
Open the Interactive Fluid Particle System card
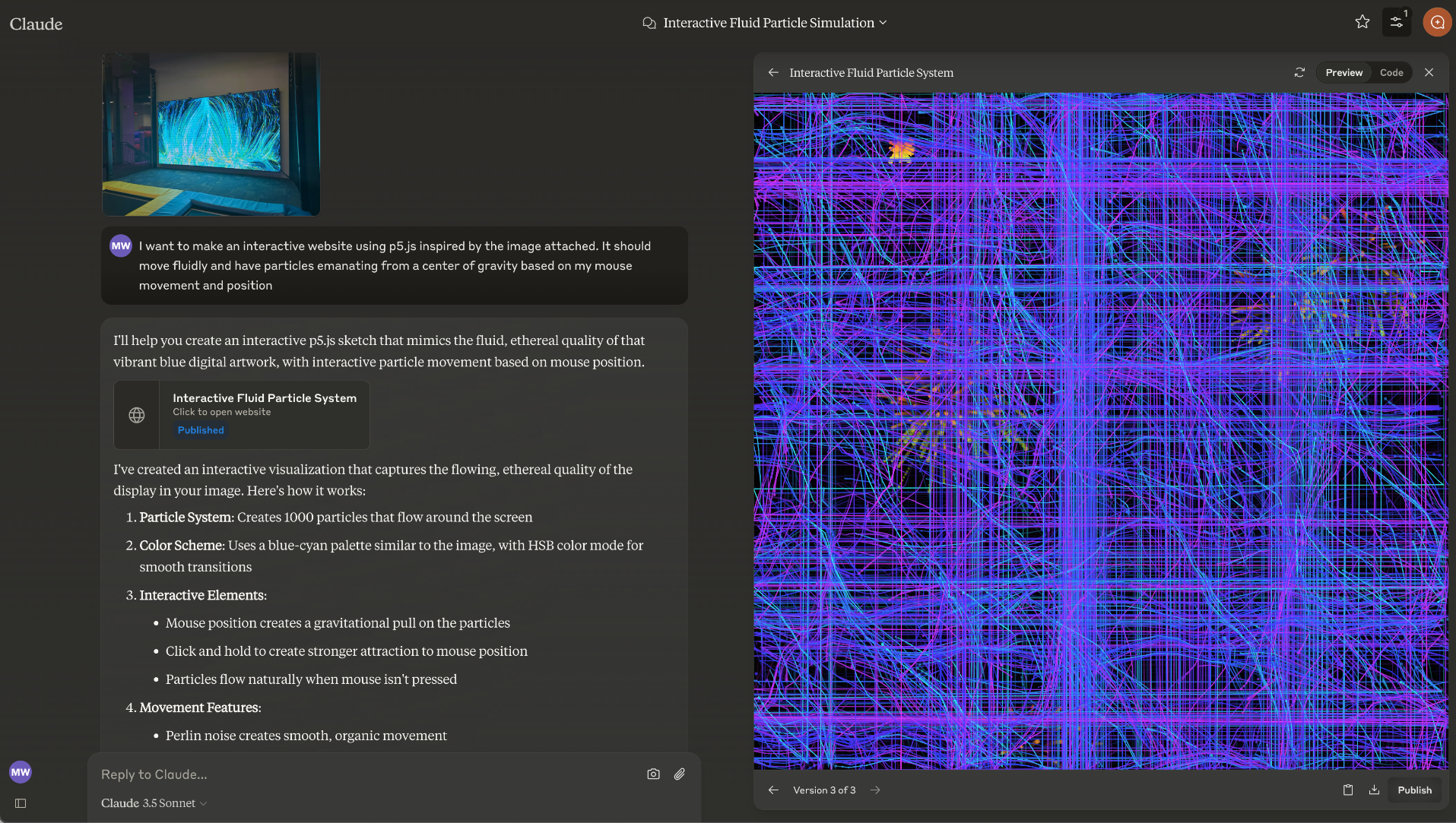pyautogui.click(x=242, y=414)
